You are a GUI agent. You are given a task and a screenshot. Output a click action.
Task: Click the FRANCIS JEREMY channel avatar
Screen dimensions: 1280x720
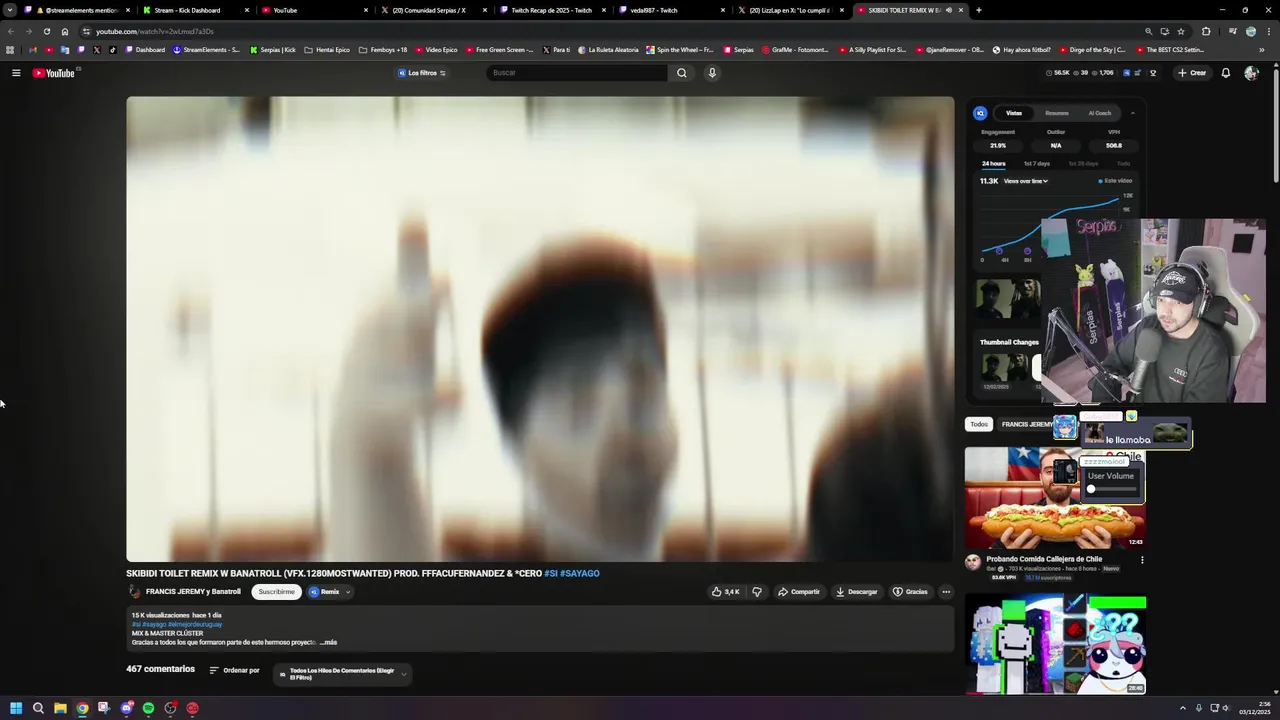tap(135, 592)
